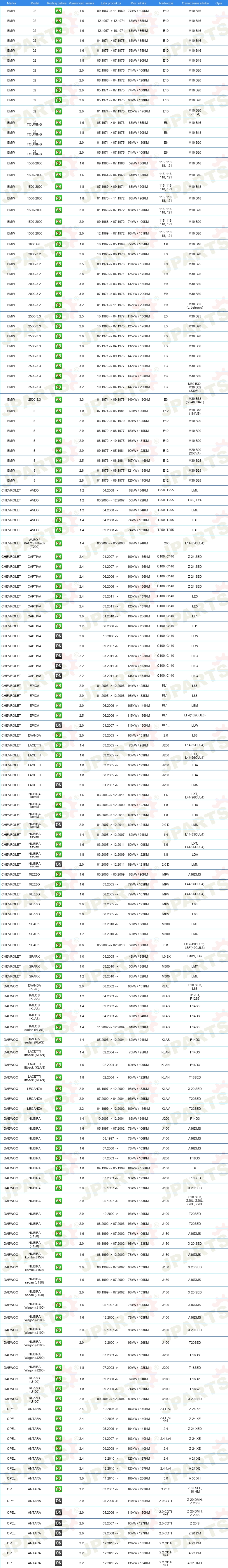This screenshot has width=228, height=1568.
Task: Click diesel ON icon in Opel ANTARA Z 20 DM row
Action: [x=58, y=1533]
